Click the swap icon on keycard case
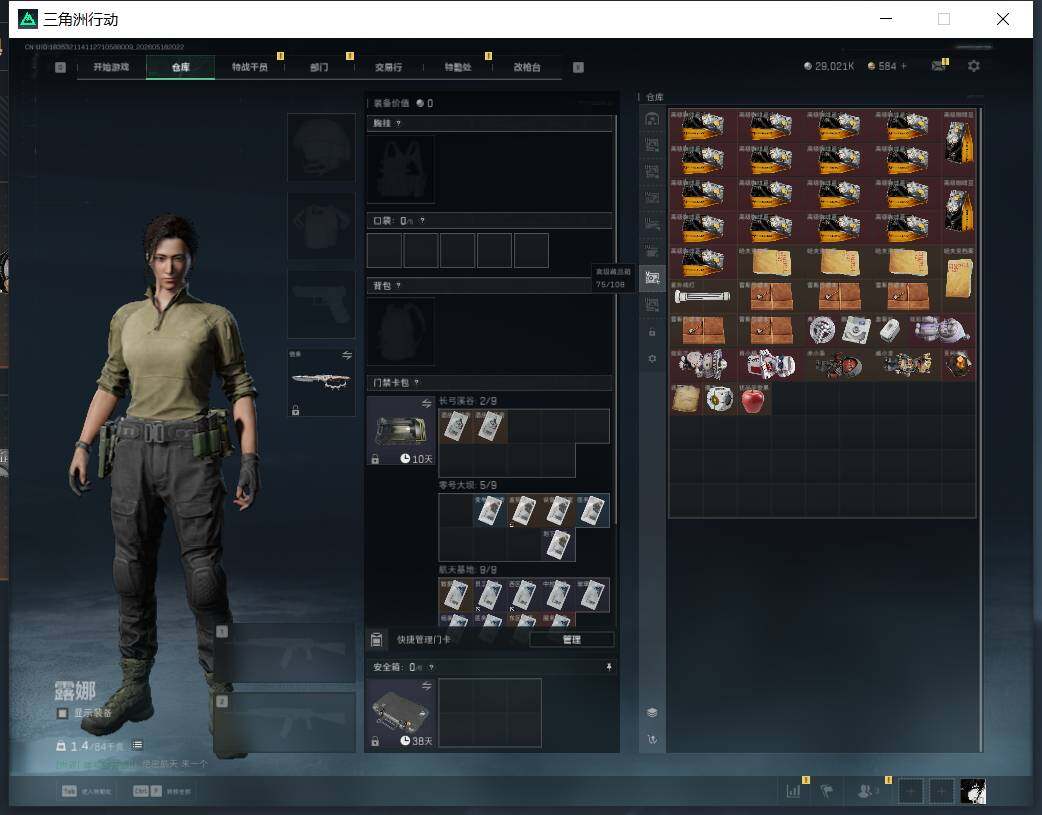The height and width of the screenshot is (815, 1042). [426, 404]
